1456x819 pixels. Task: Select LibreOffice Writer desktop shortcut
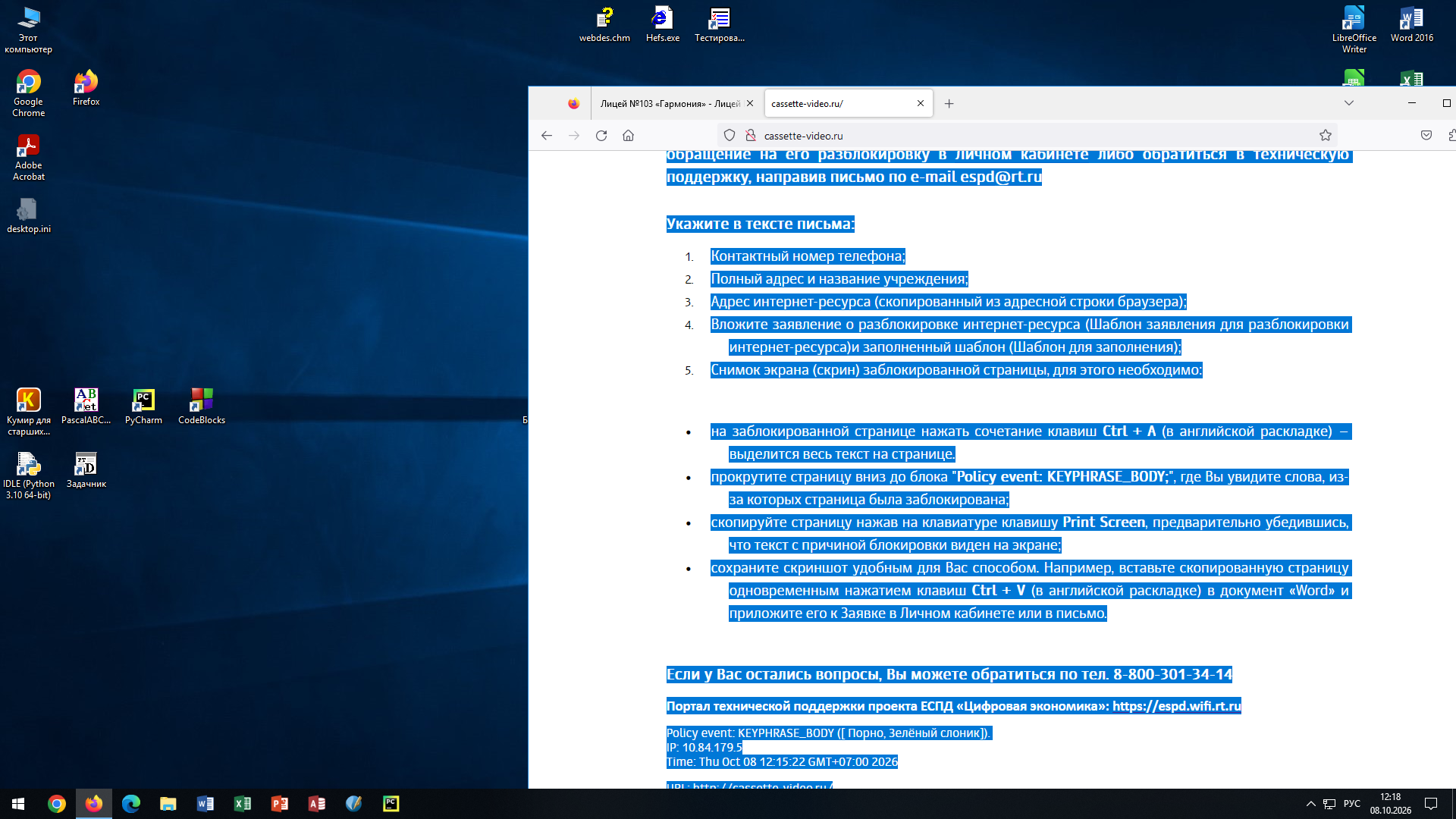click(1354, 30)
